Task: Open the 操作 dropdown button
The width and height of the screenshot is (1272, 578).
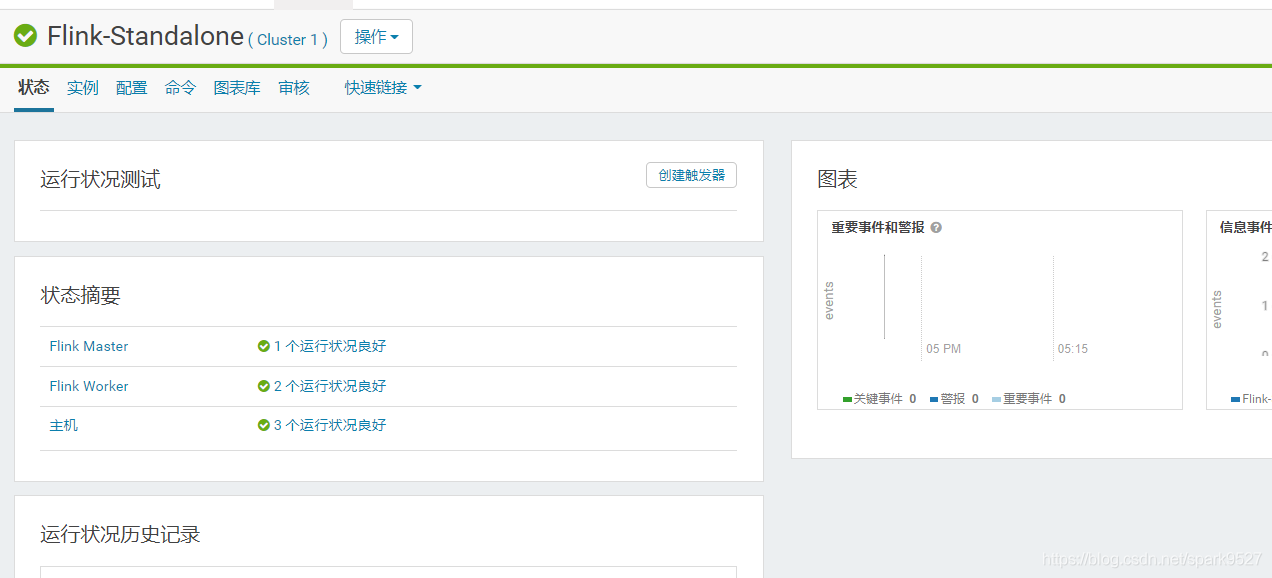Action: pyautogui.click(x=376, y=37)
